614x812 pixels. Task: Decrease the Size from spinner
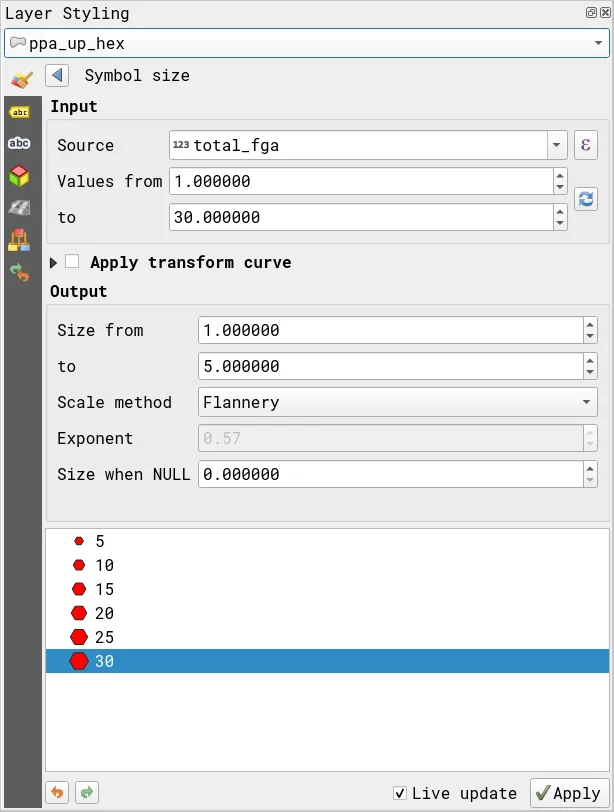point(590,336)
